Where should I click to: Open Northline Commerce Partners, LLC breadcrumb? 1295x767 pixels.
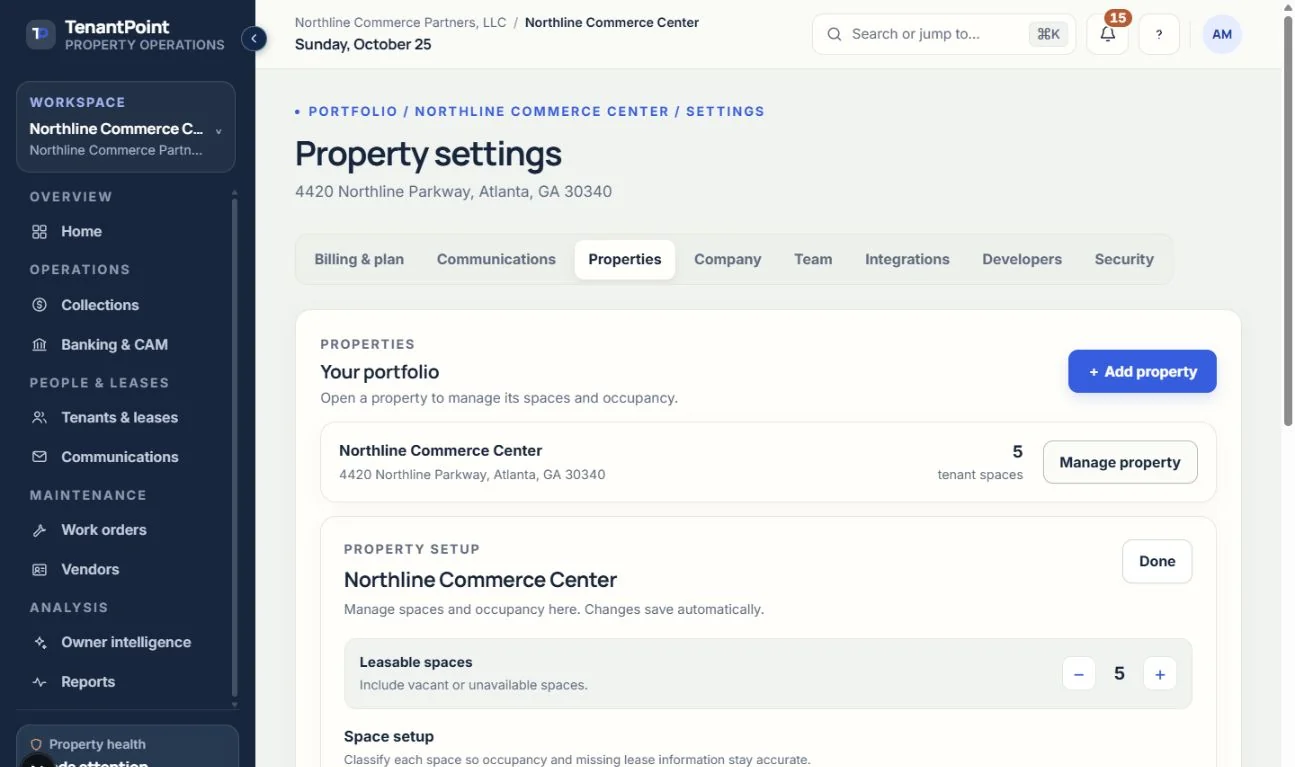coord(400,22)
